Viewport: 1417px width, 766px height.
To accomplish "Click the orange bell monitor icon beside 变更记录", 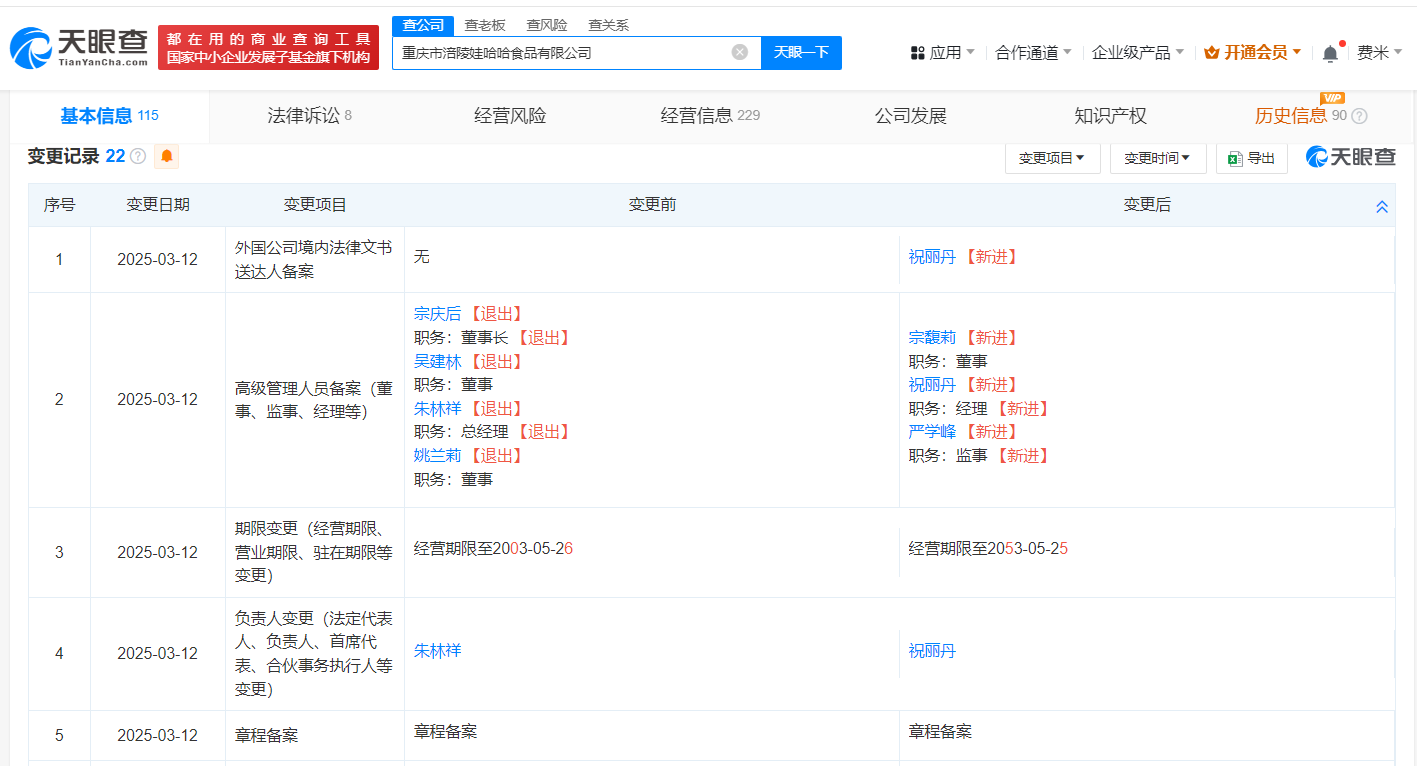I will (167, 156).
